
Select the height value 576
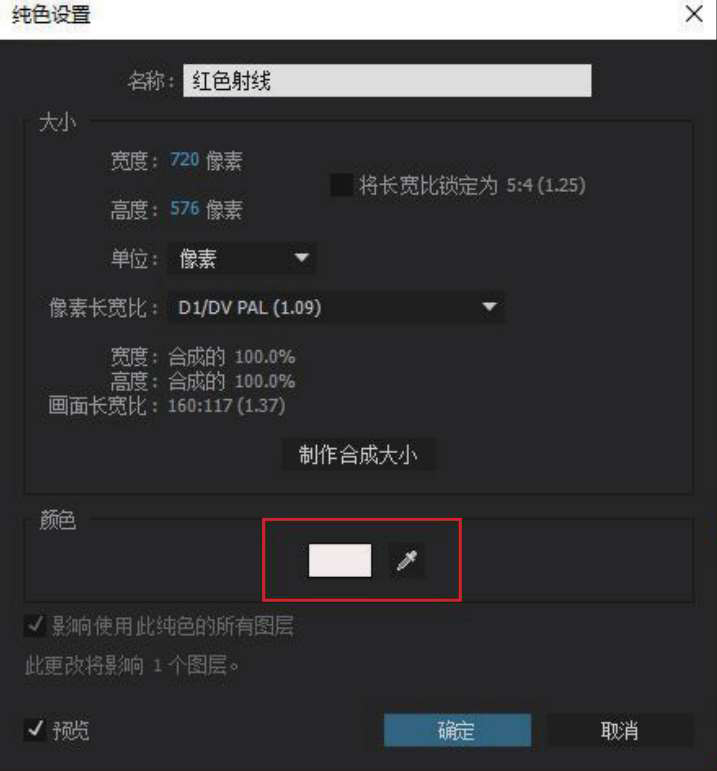coord(184,209)
